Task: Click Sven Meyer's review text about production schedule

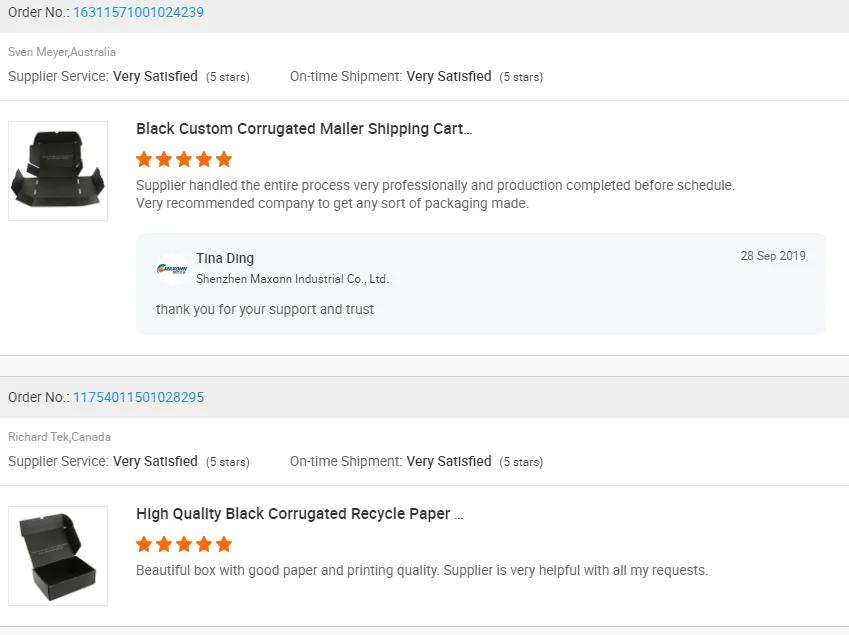Action: coord(435,194)
